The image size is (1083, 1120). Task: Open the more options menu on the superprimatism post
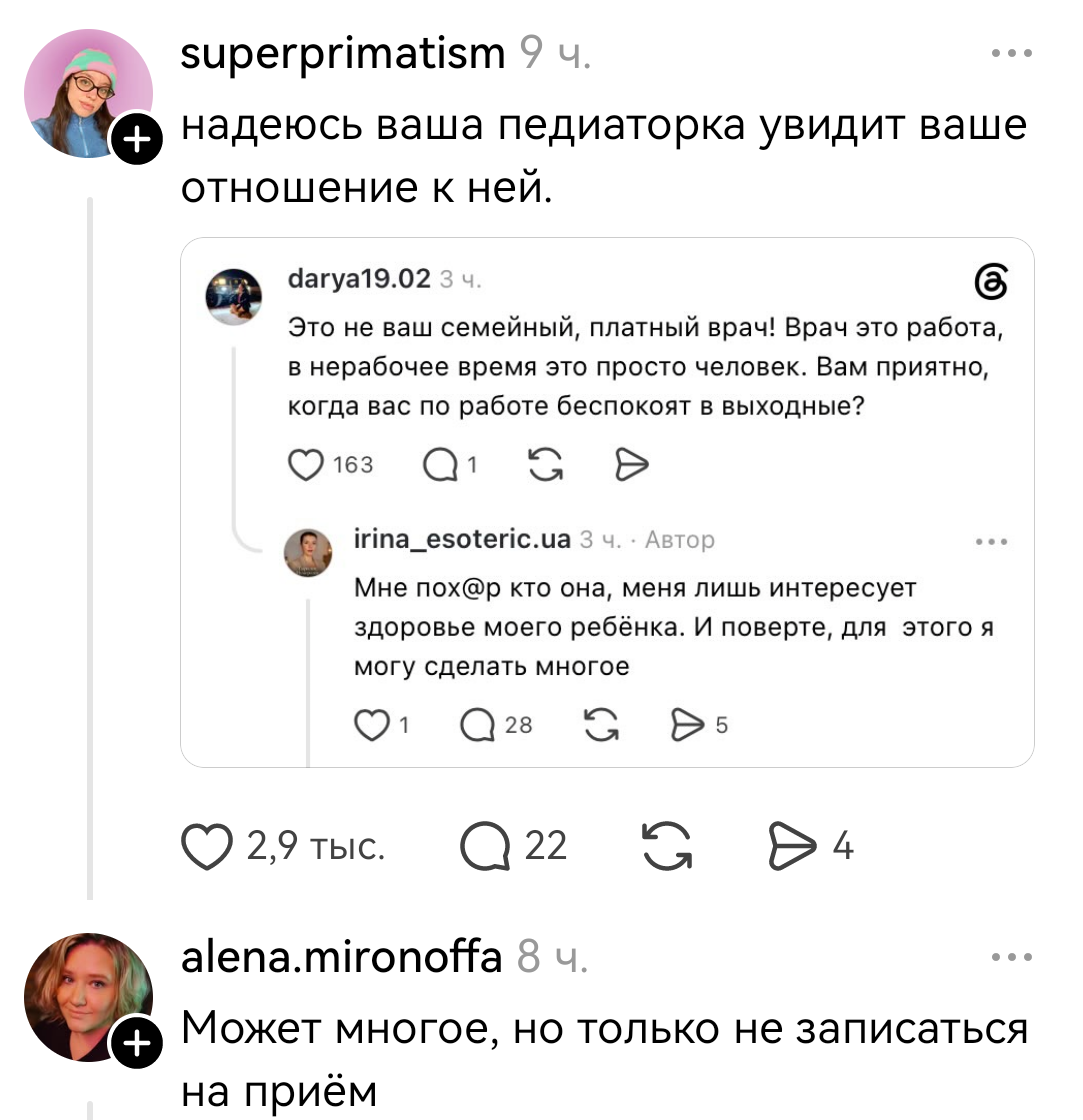[x=1012, y=53]
